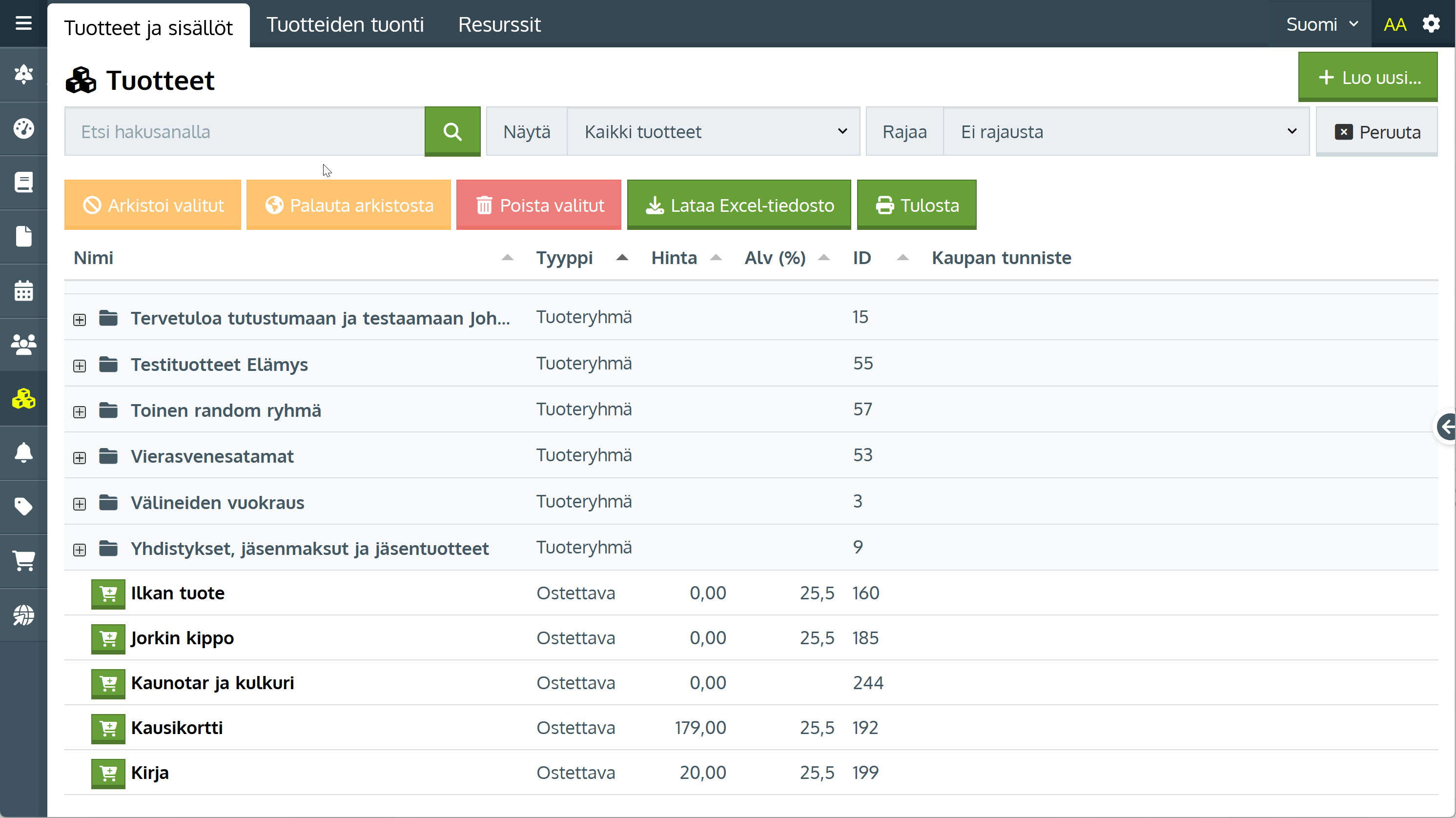The width and height of the screenshot is (1456, 818).
Task: Click the notification bell sidebar icon
Action: 23,453
